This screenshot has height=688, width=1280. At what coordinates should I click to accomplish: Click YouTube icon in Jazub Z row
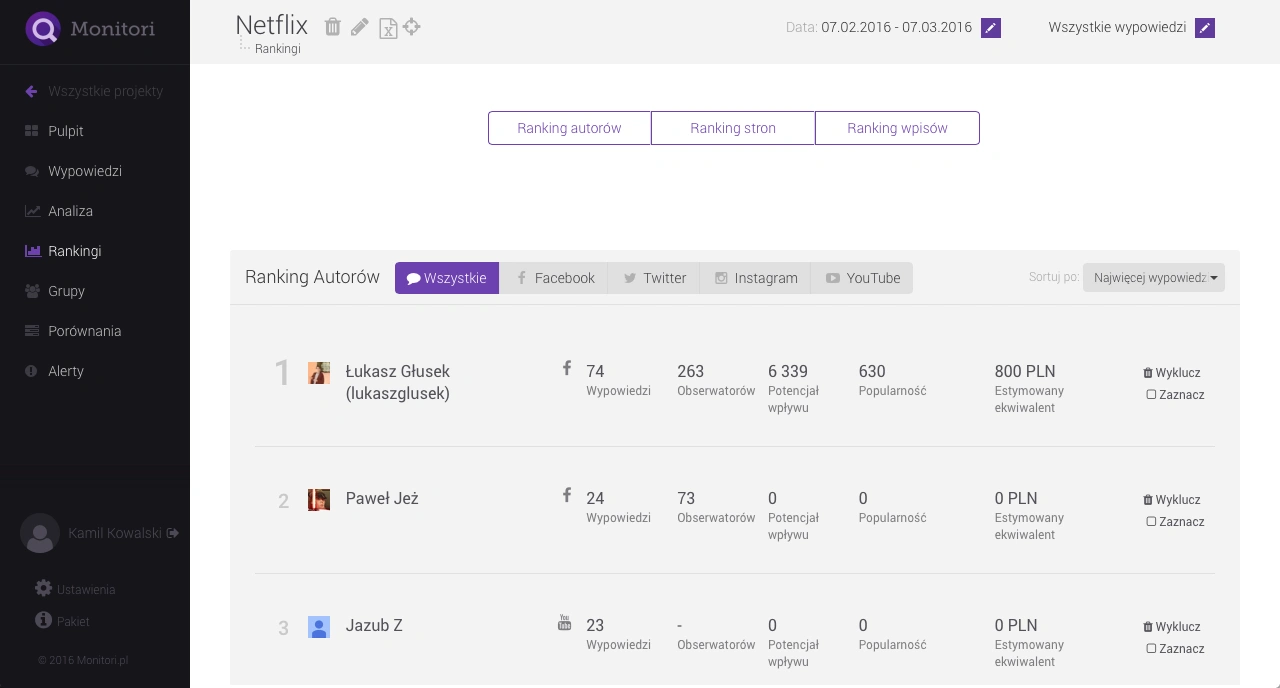pos(564,623)
